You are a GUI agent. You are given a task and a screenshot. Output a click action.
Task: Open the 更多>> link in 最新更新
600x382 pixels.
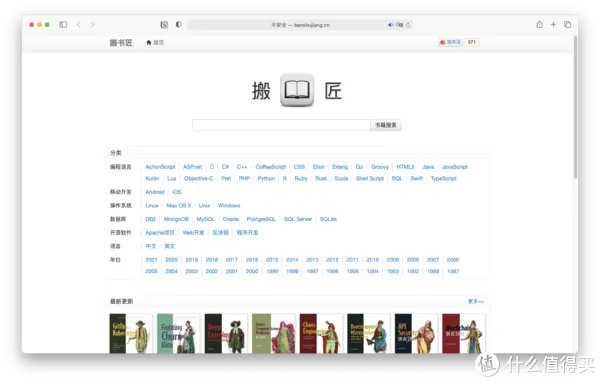point(476,301)
